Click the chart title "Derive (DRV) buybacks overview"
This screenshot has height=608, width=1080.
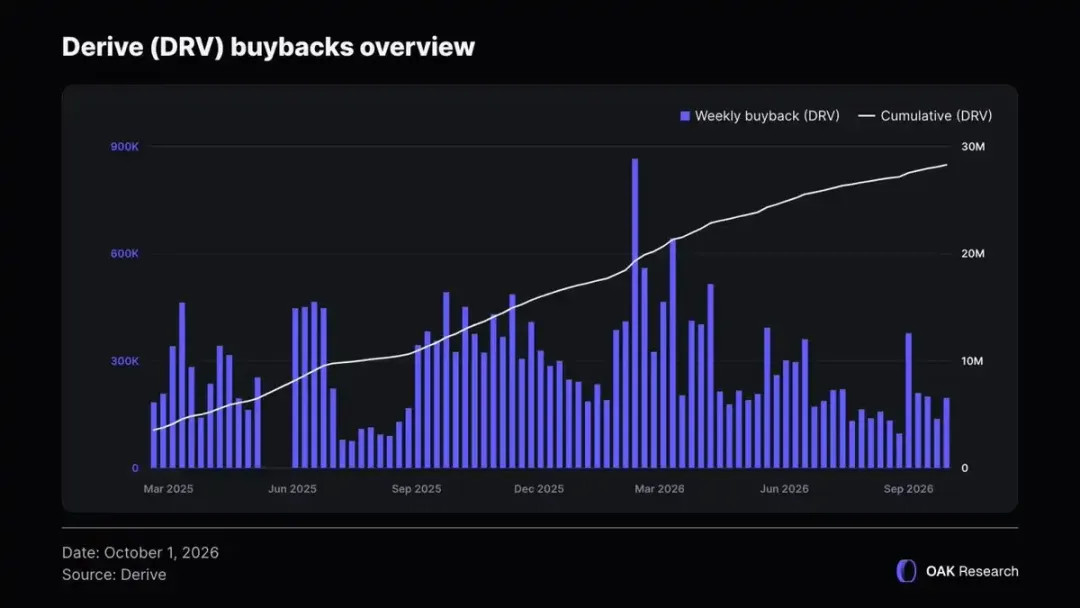269,47
